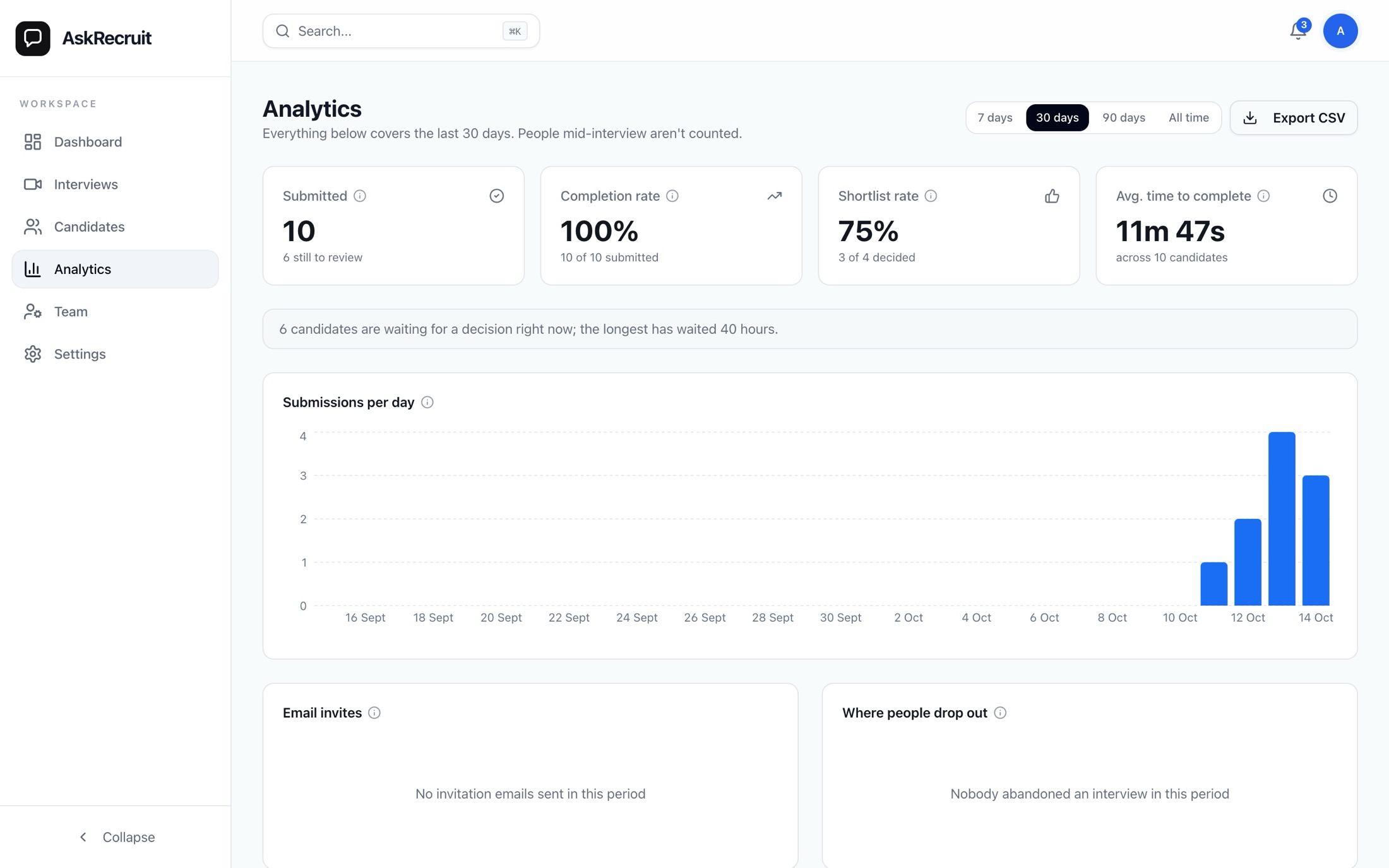
Task: Click the AskRecruit logo icon
Action: coord(33,38)
